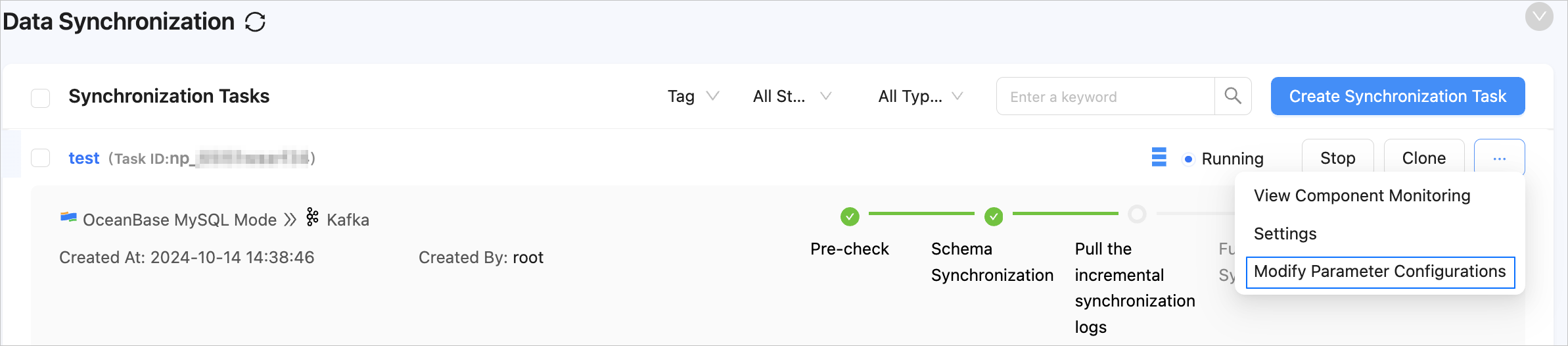This screenshot has height=346, width=1568.
Task: Click the OceanBase MySQL Mode source icon
Action: pyautogui.click(x=68, y=217)
